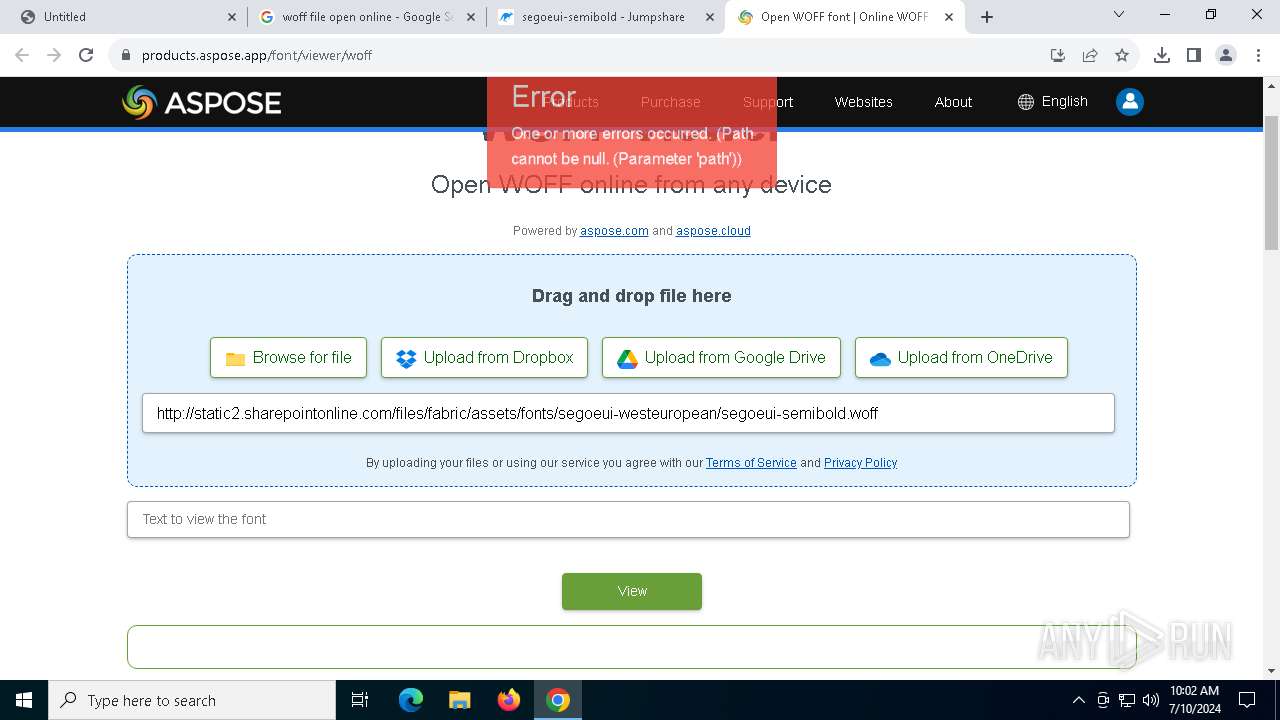Image resolution: width=1280 pixels, height=720 pixels.
Task: Go back with browser back arrow
Action: coord(22,55)
